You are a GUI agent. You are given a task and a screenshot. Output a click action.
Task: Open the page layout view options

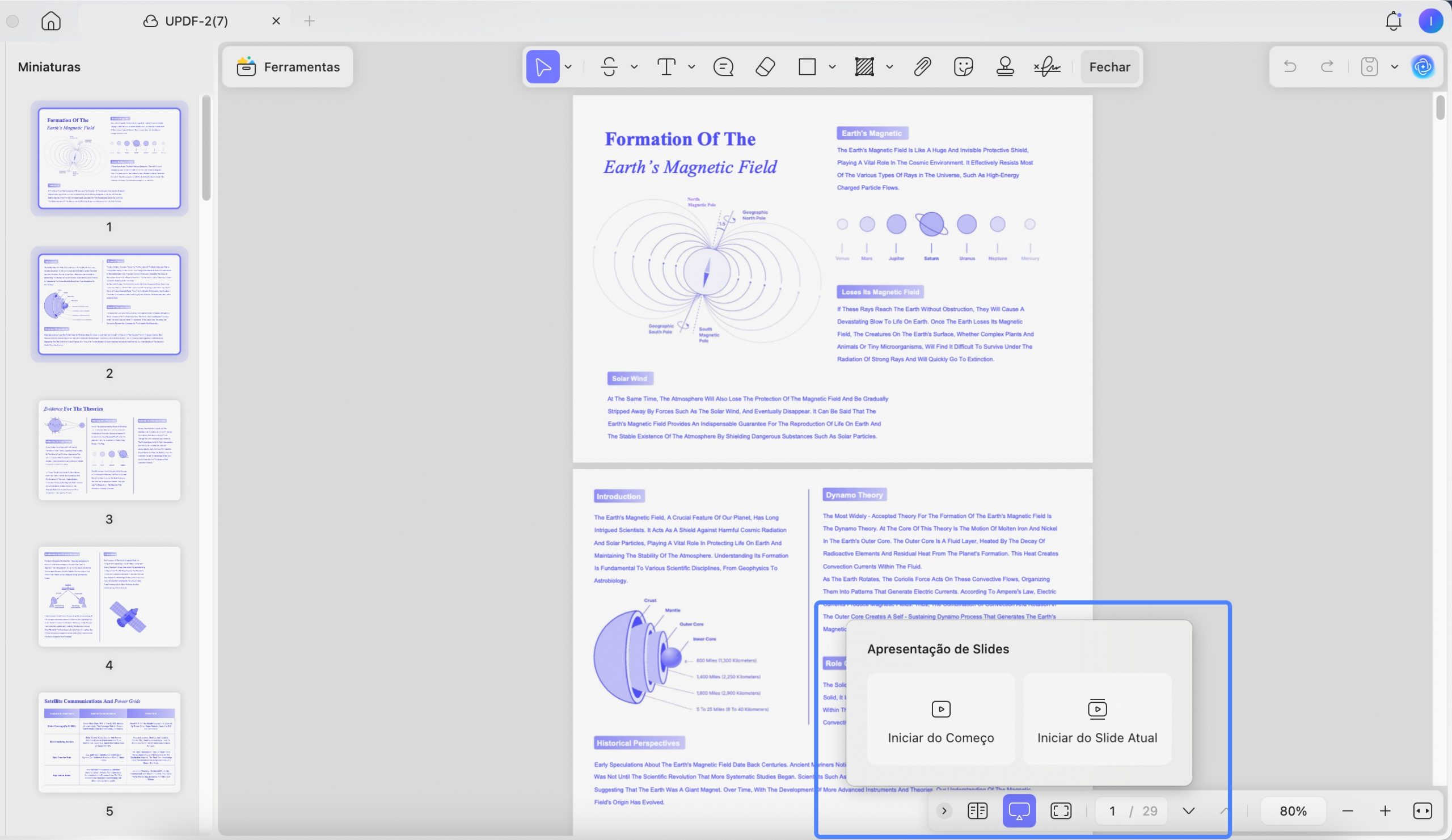pos(977,811)
